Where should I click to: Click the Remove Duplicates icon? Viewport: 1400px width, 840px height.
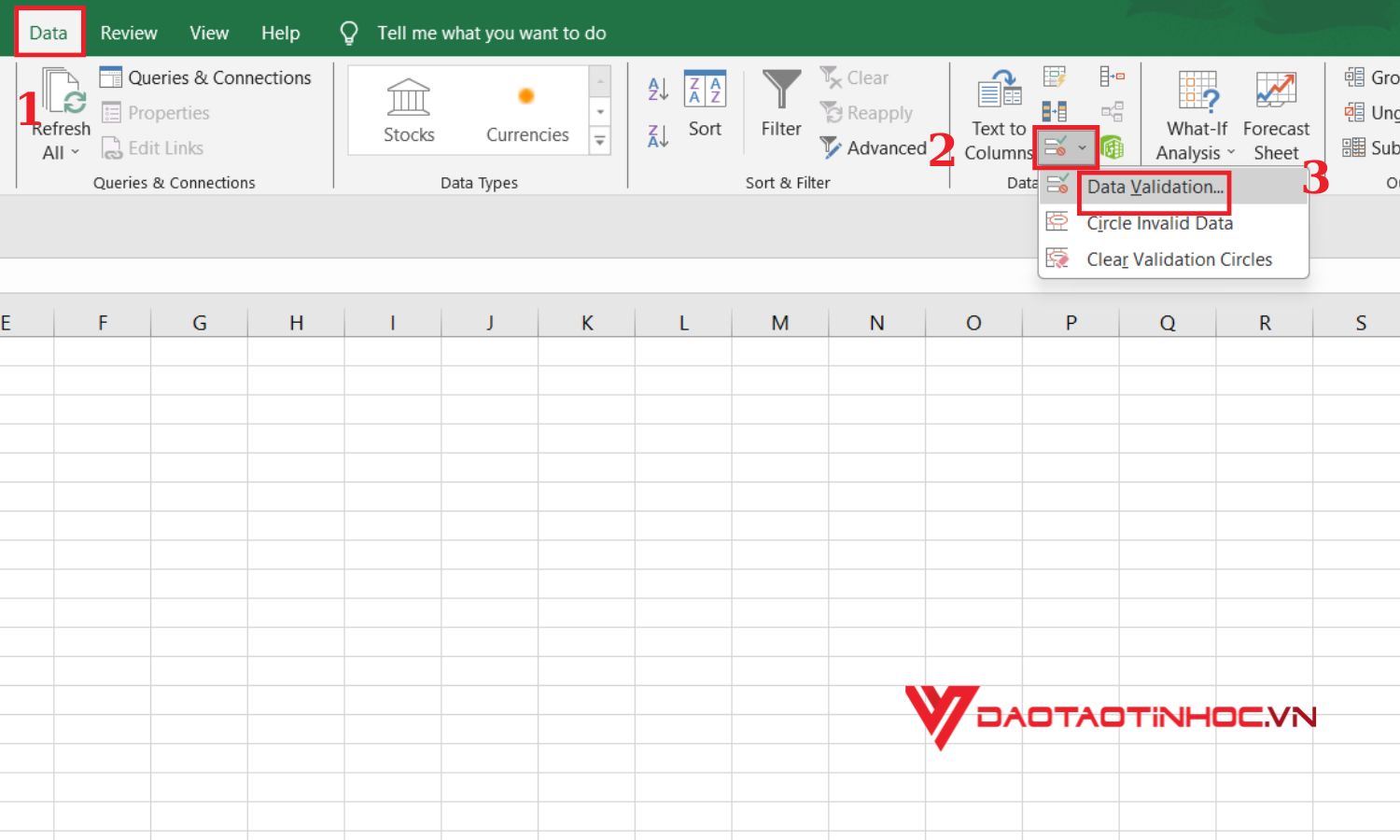tap(1054, 111)
